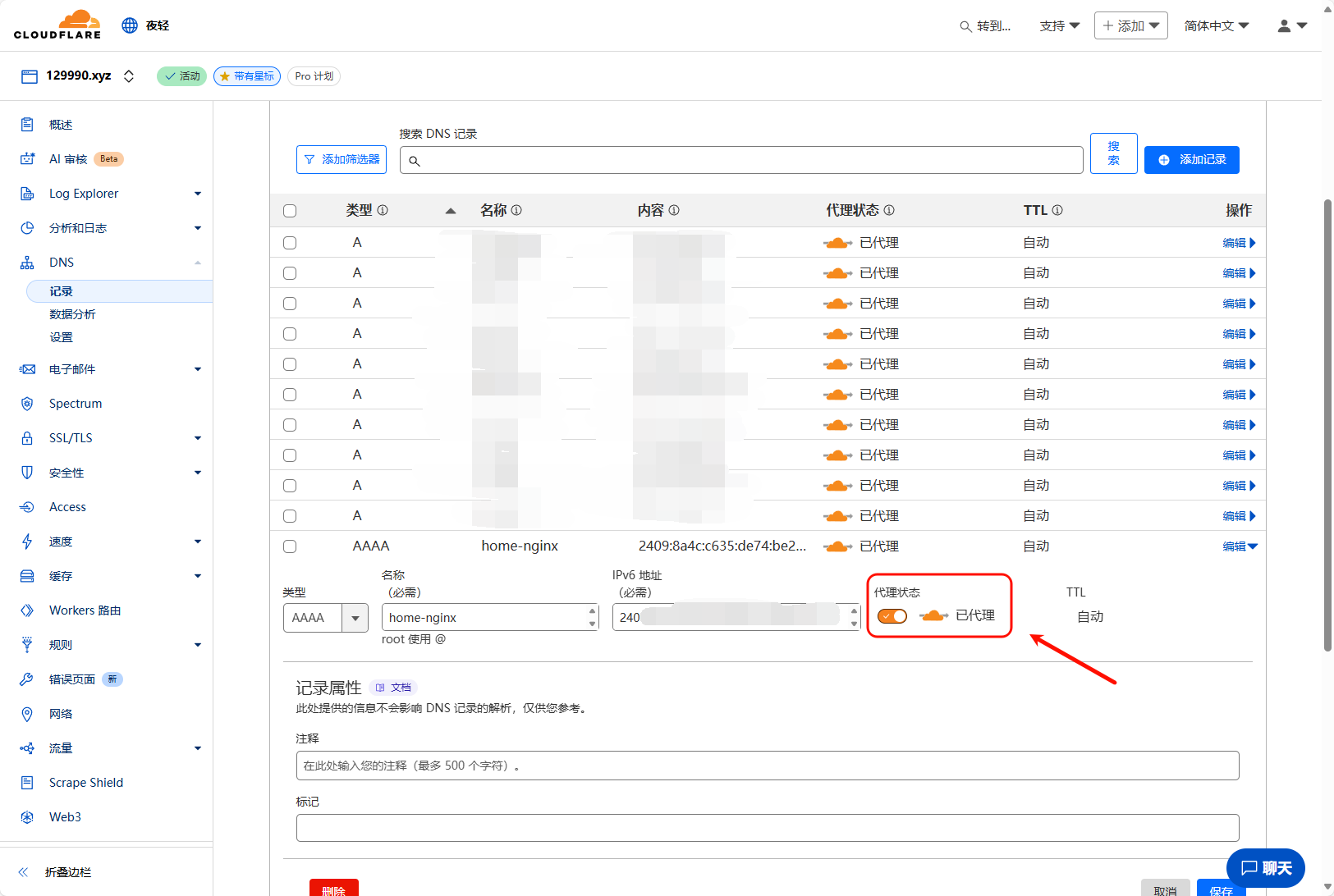Click the Scrape Shield icon in sidebar
Image resolution: width=1334 pixels, height=896 pixels.
point(27,783)
